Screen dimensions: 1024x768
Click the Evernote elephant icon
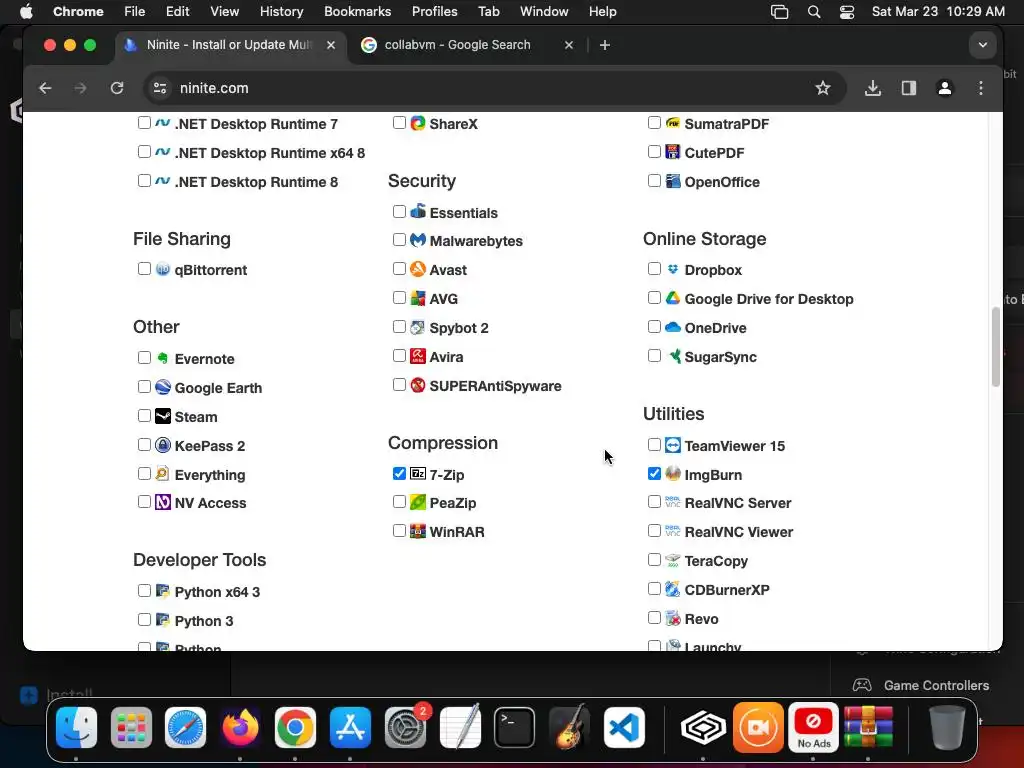(163, 358)
